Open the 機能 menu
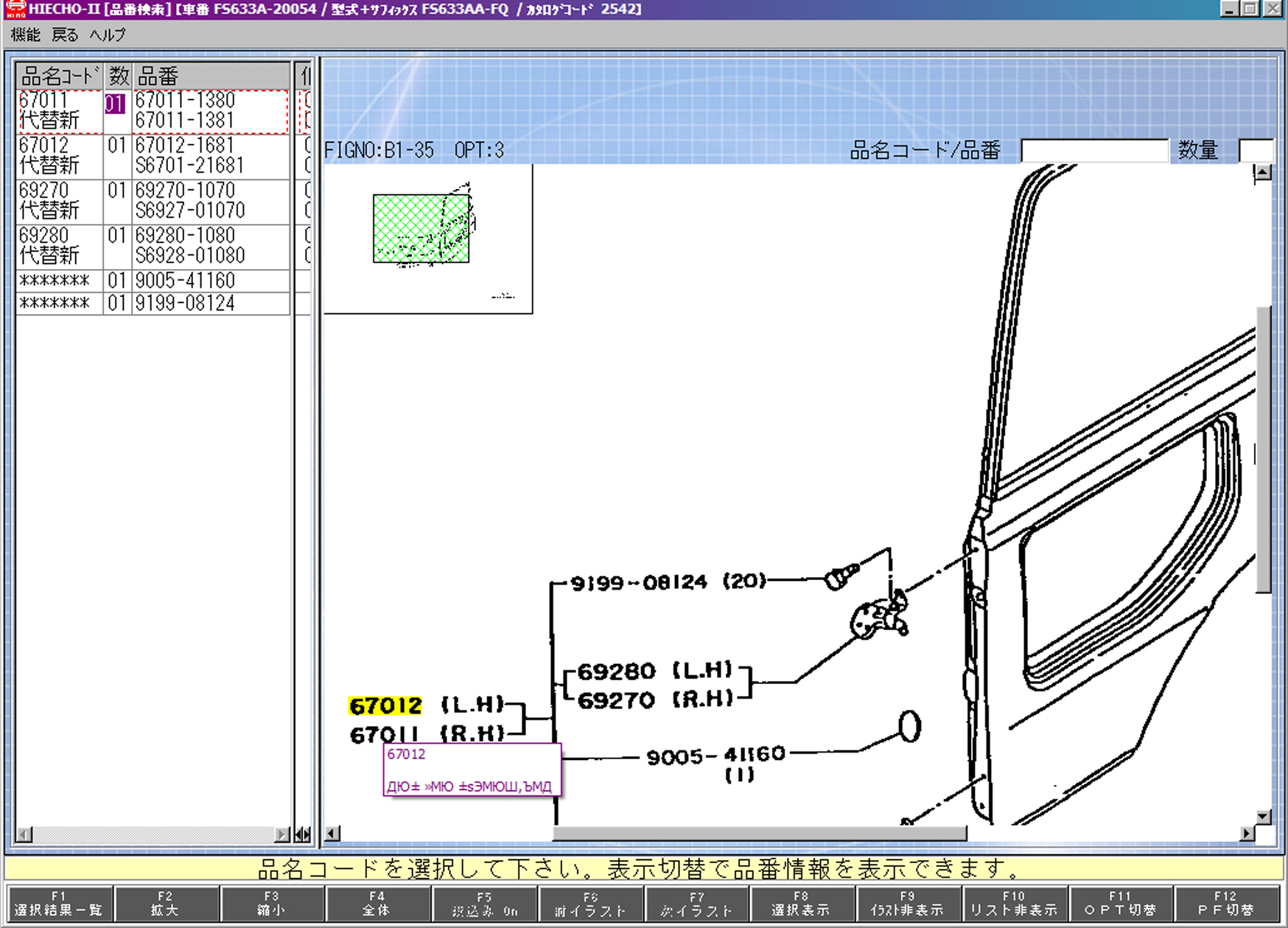Viewport: 1288px width, 928px height. (x=26, y=35)
